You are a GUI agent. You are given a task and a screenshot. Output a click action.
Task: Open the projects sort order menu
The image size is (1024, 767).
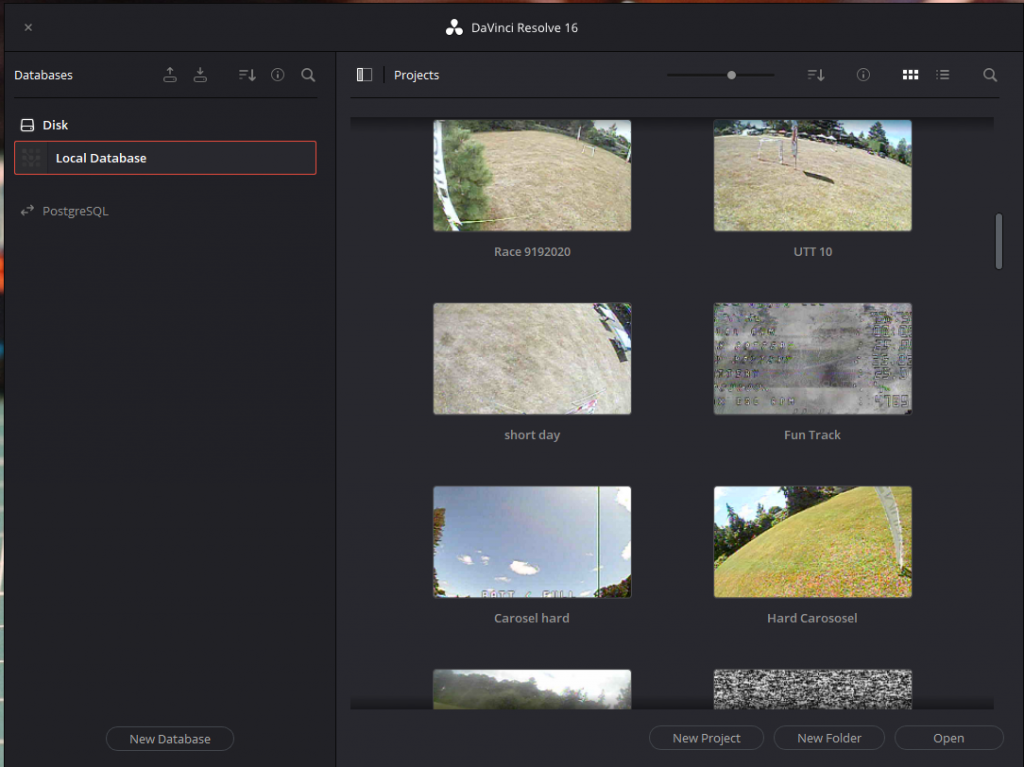pos(816,75)
